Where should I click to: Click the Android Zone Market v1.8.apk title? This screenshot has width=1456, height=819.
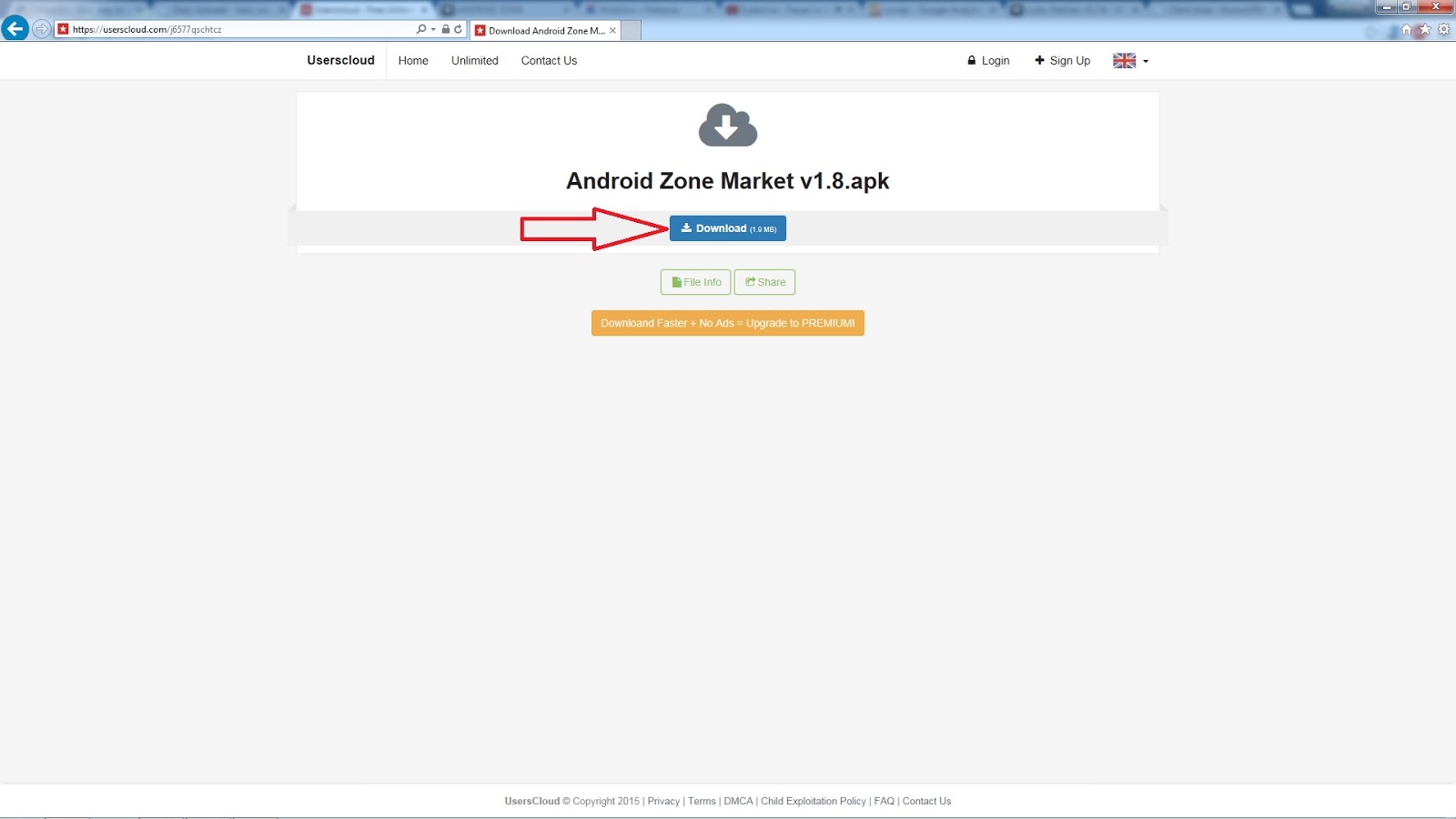point(728,181)
